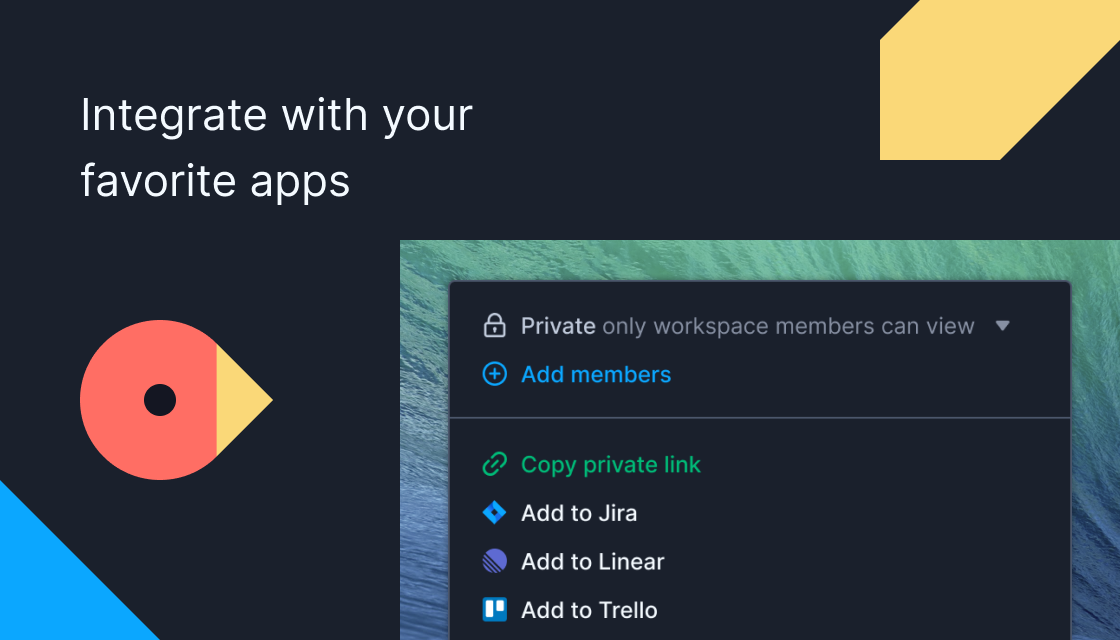Image resolution: width=1120 pixels, height=640 pixels.
Task: Click the Add members link
Action: coord(596,374)
